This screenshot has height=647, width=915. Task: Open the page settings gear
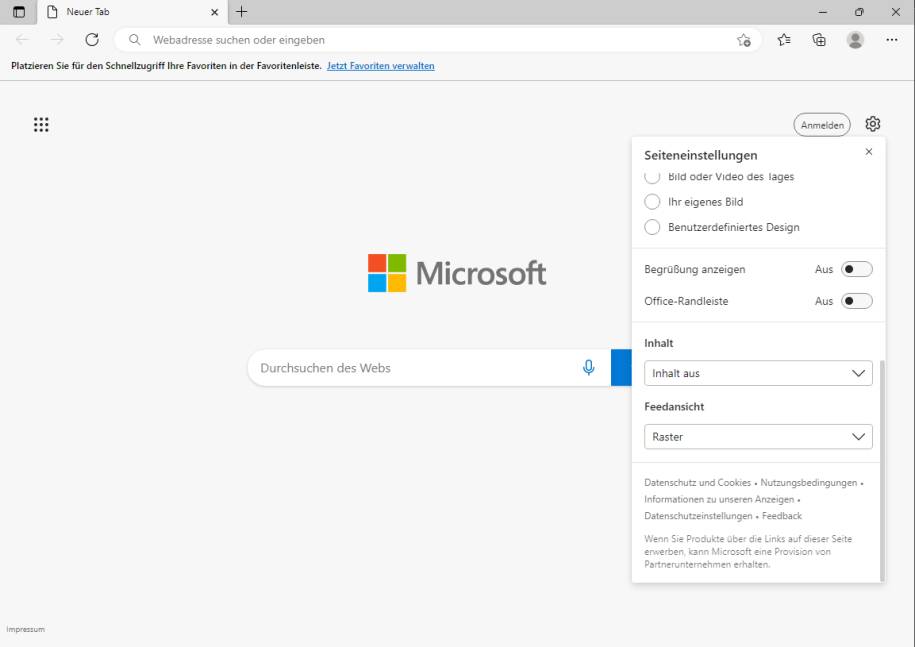coord(872,124)
